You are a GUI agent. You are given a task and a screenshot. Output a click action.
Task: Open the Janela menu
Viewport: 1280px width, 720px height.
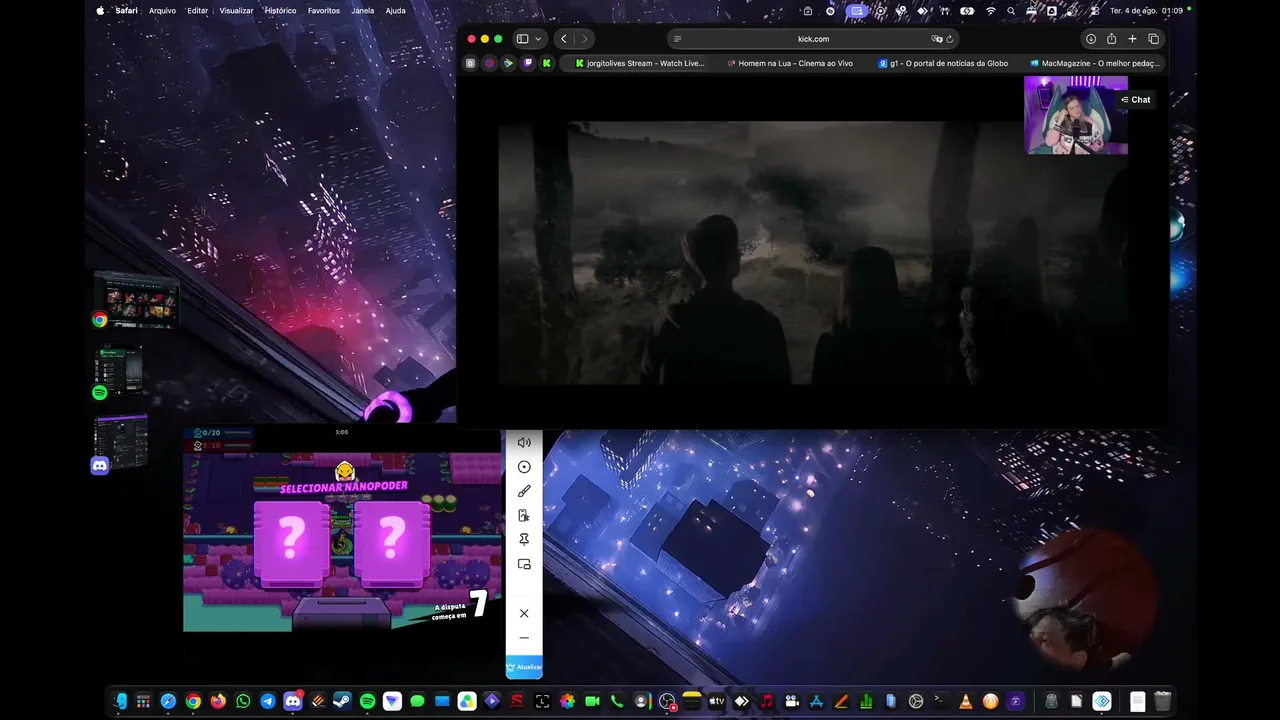click(363, 11)
